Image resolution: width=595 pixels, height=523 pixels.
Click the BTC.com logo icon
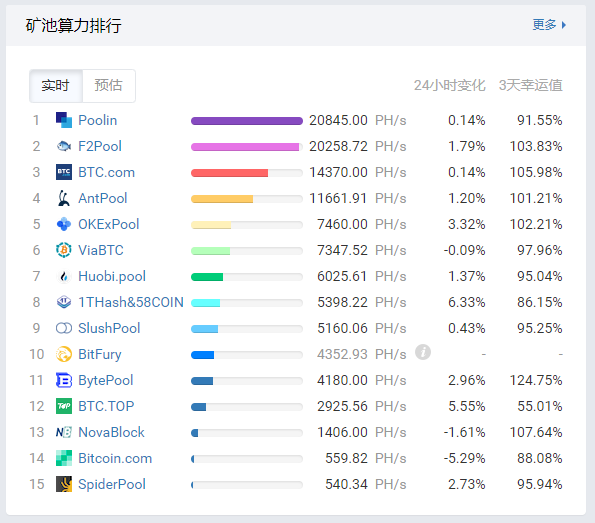(x=64, y=172)
